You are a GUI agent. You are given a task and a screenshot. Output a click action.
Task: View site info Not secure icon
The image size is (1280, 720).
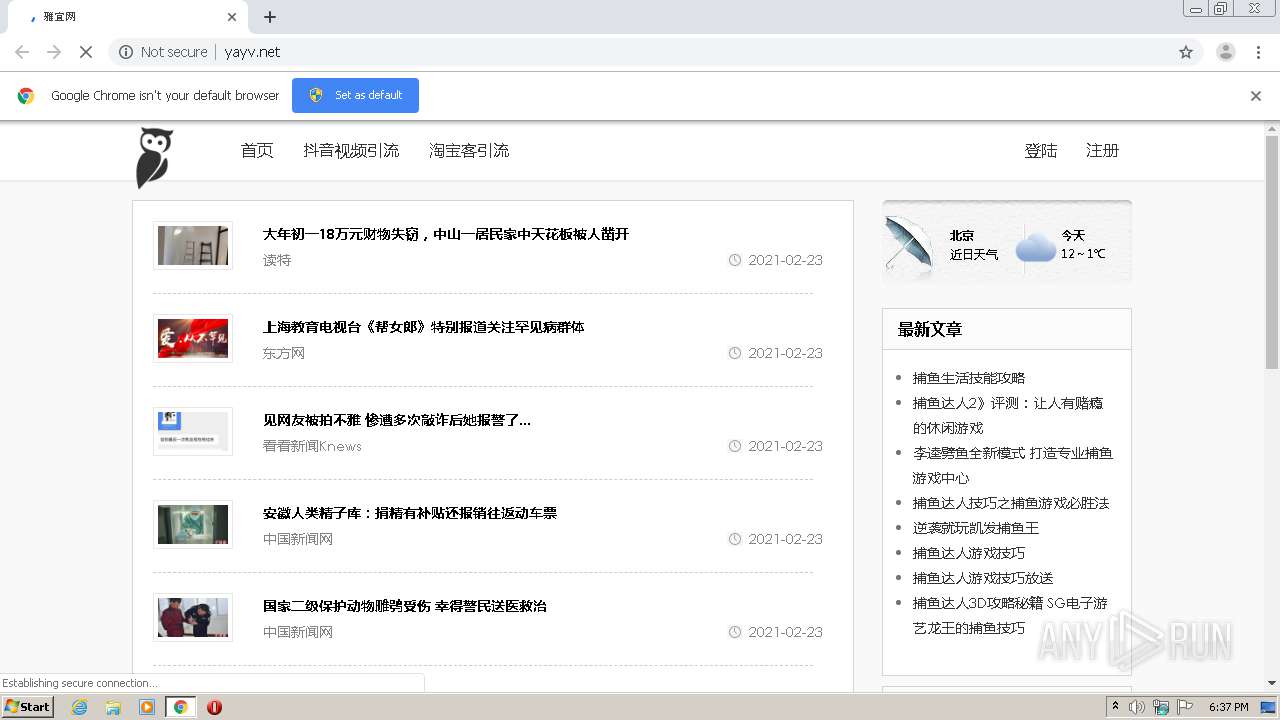pyautogui.click(x=126, y=52)
